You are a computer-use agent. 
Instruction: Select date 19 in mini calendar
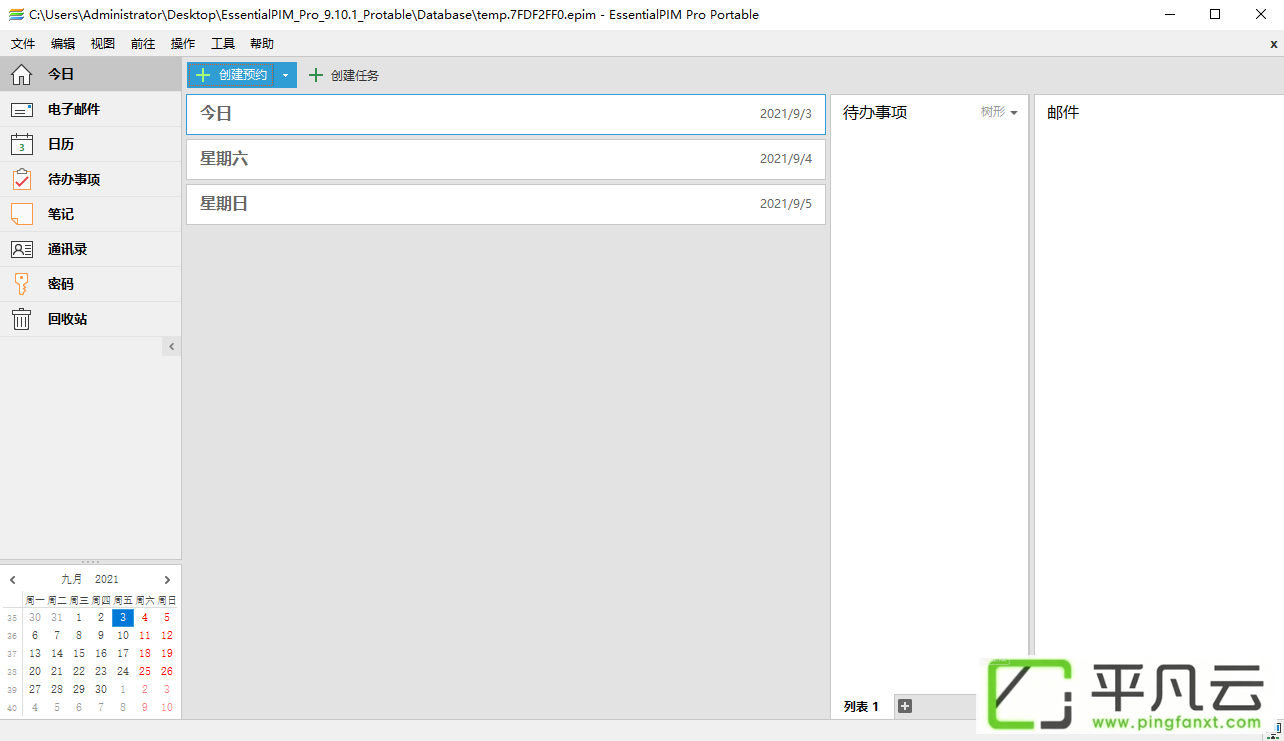pyautogui.click(x=167, y=654)
